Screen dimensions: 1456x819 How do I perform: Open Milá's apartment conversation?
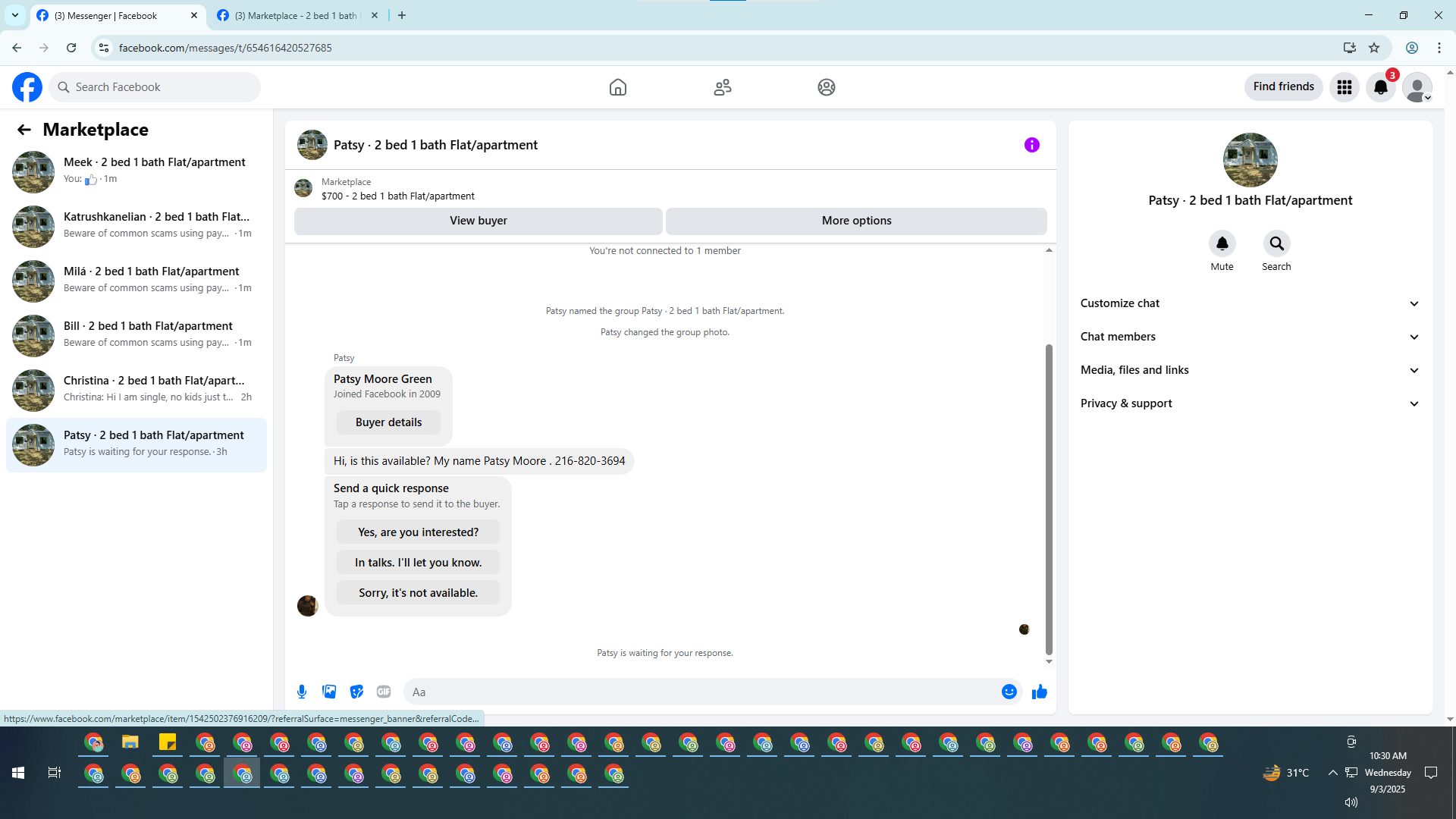(x=136, y=281)
